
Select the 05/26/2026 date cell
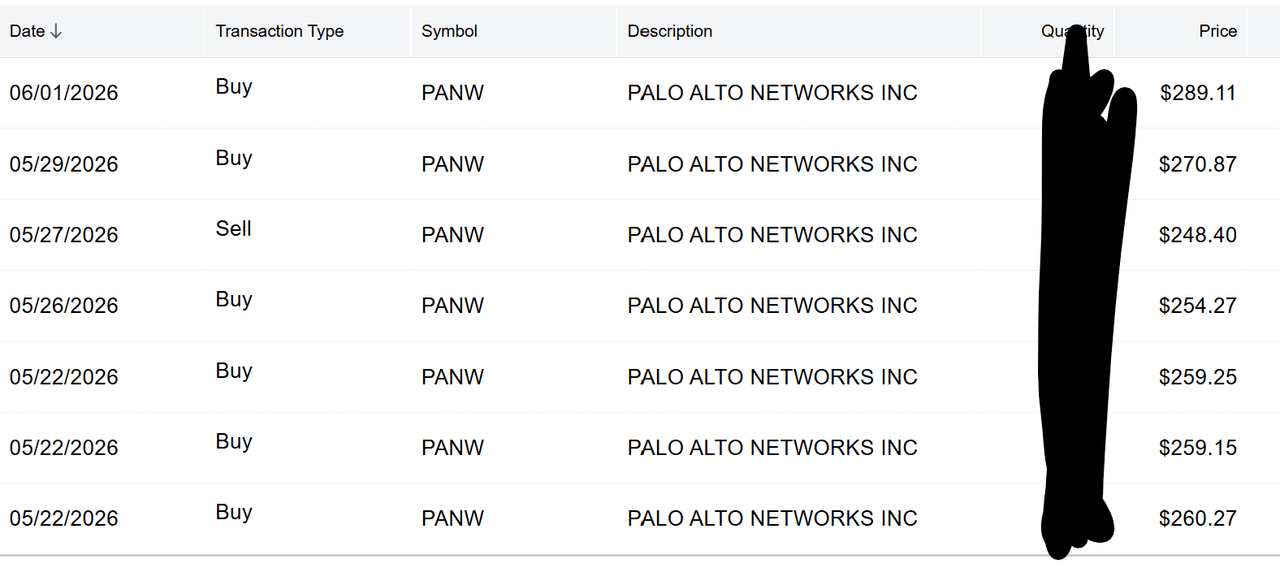pyautogui.click(x=64, y=306)
